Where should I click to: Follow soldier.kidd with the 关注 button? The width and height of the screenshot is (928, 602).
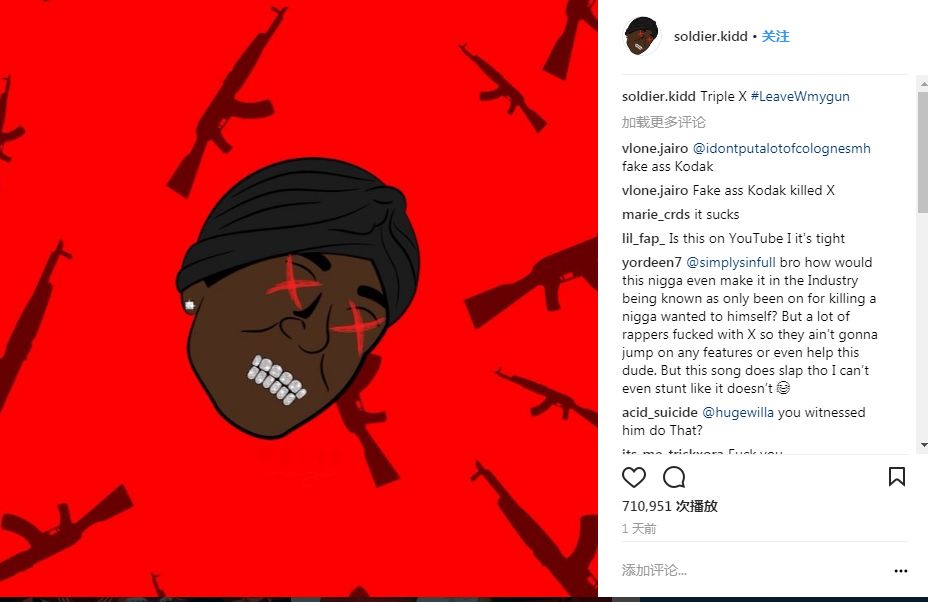pyautogui.click(x=775, y=37)
